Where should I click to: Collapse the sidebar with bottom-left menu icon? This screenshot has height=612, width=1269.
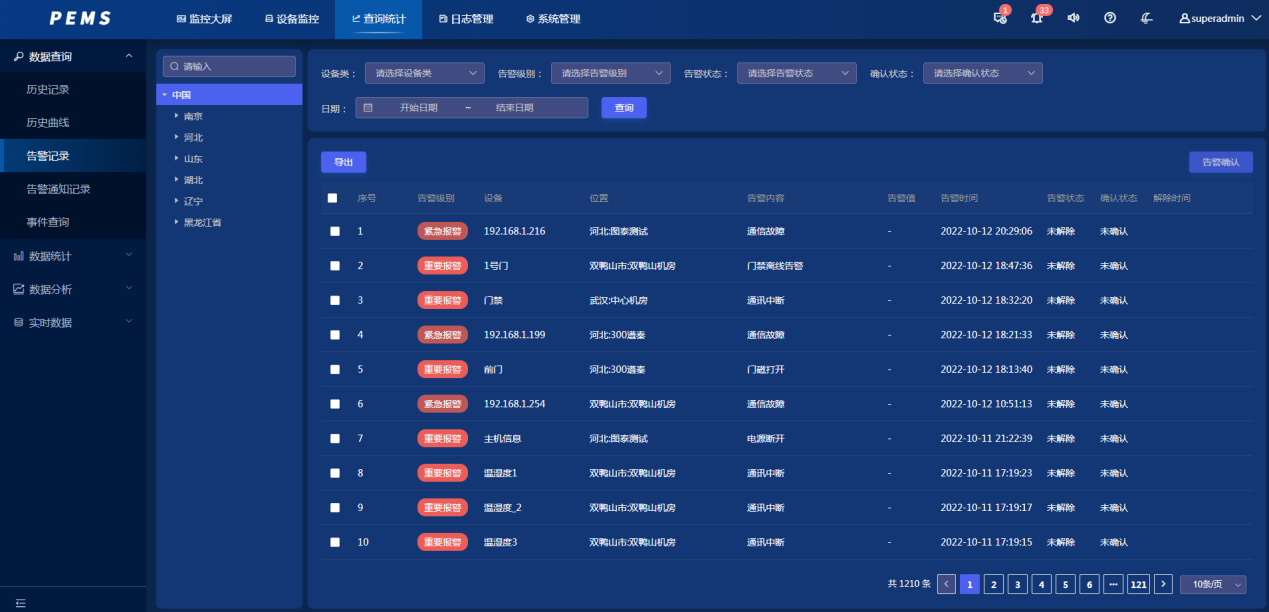click(x=20, y=602)
